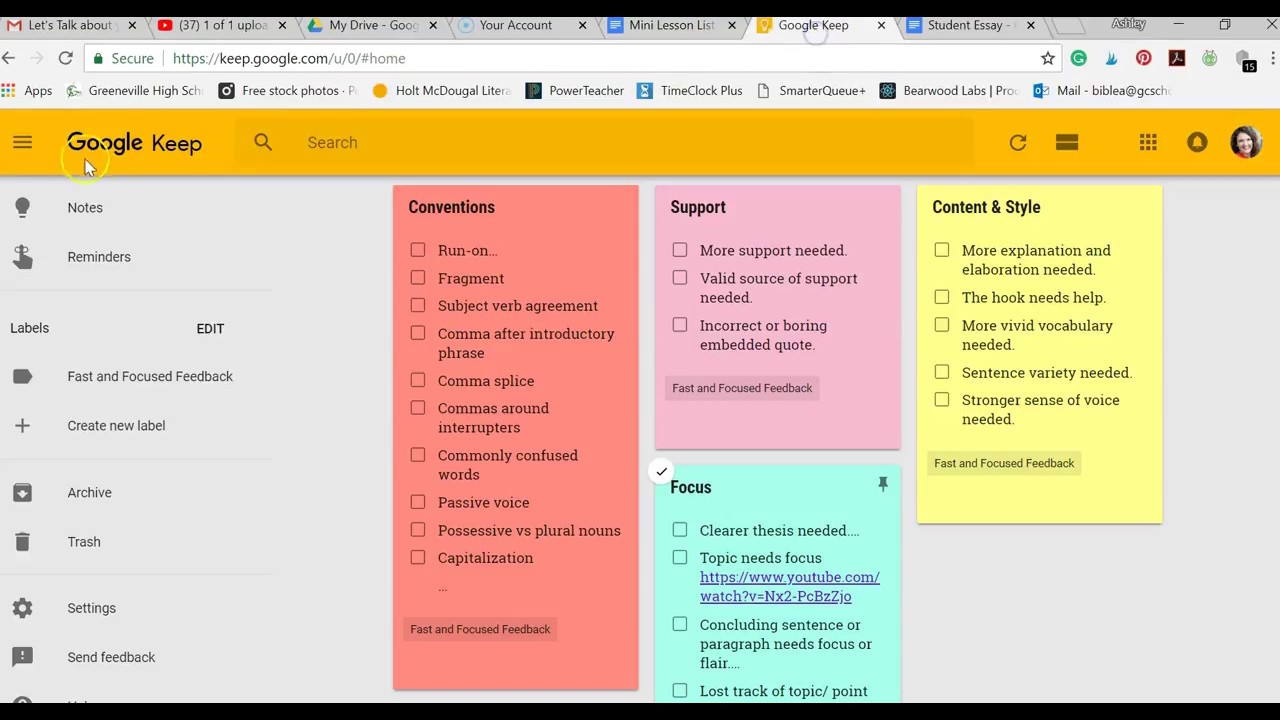
Task: Open Reminders in the sidebar
Action: pyautogui.click(x=99, y=257)
